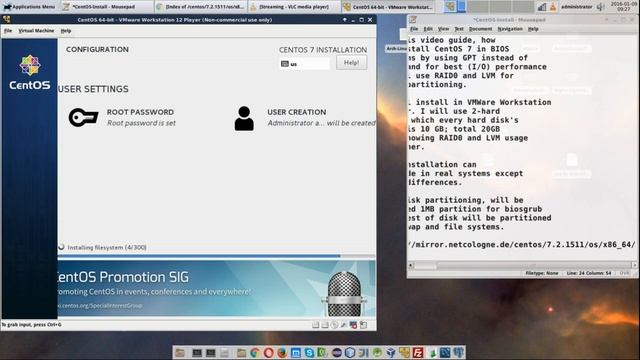Viewport: 640px width, 360px height.
Task: Click the mirror.netcologne.de URL line in Mousepad
Action: coord(522,244)
